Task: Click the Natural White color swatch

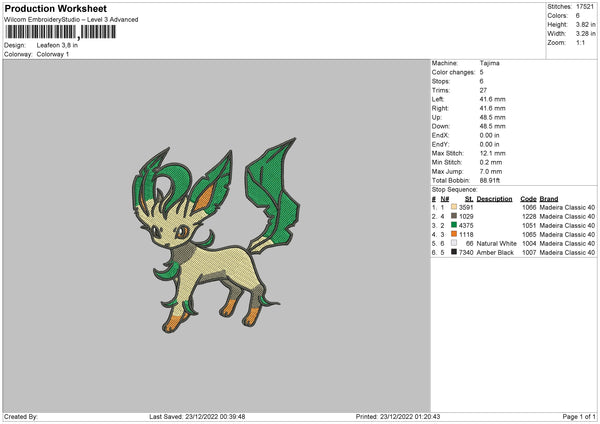Action: pos(454,243)
